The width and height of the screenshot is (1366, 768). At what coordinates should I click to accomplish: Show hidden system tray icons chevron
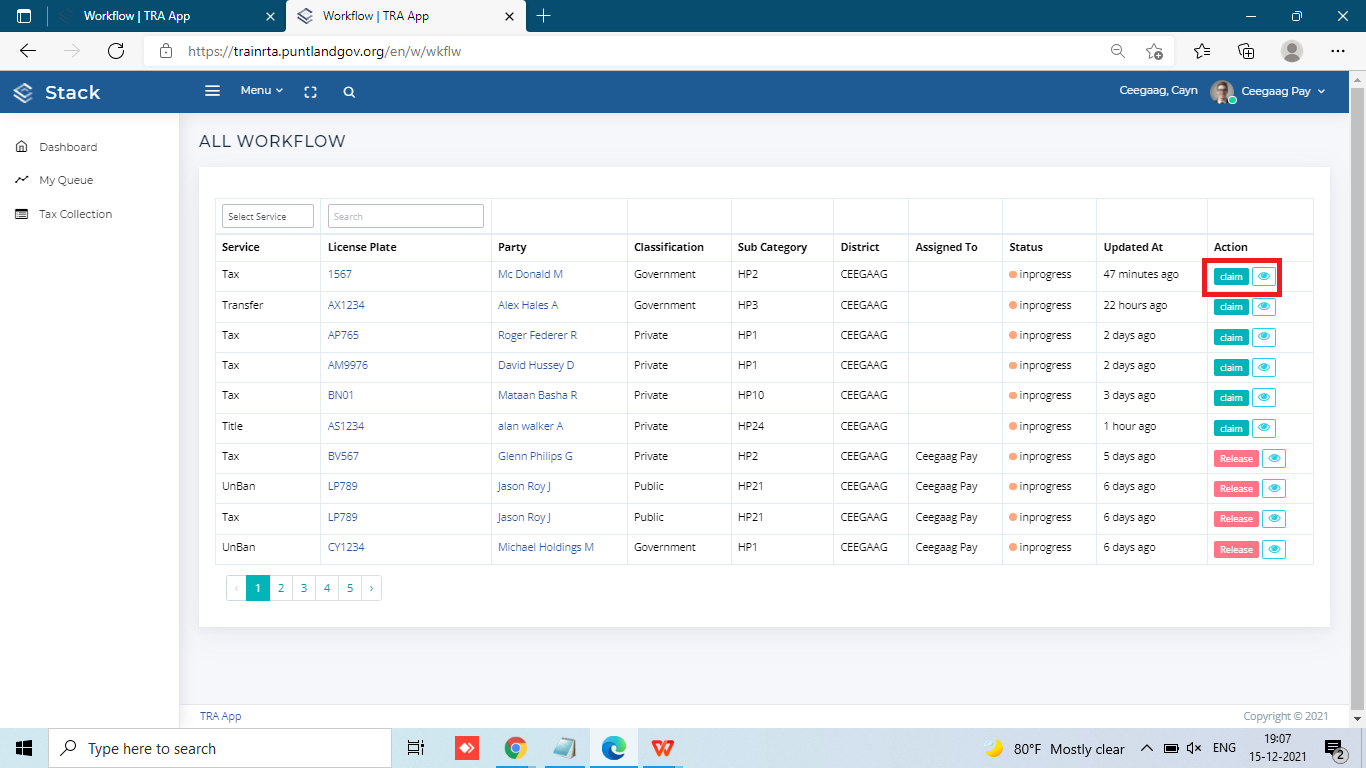(1146, 748)
